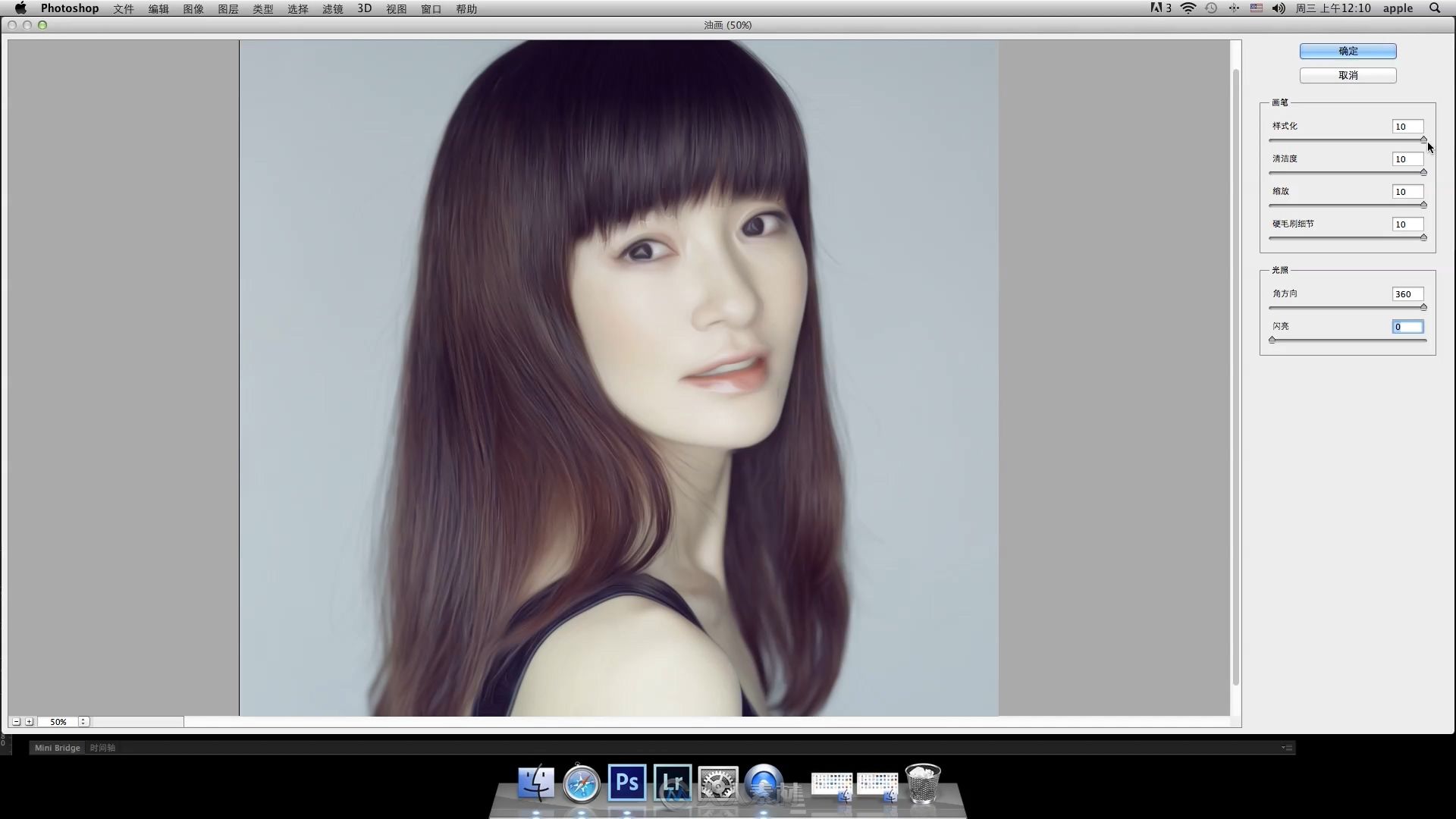Click the blue round app dock icon
This screenshot has height=819, width=1456.
[x=764, y=783]
